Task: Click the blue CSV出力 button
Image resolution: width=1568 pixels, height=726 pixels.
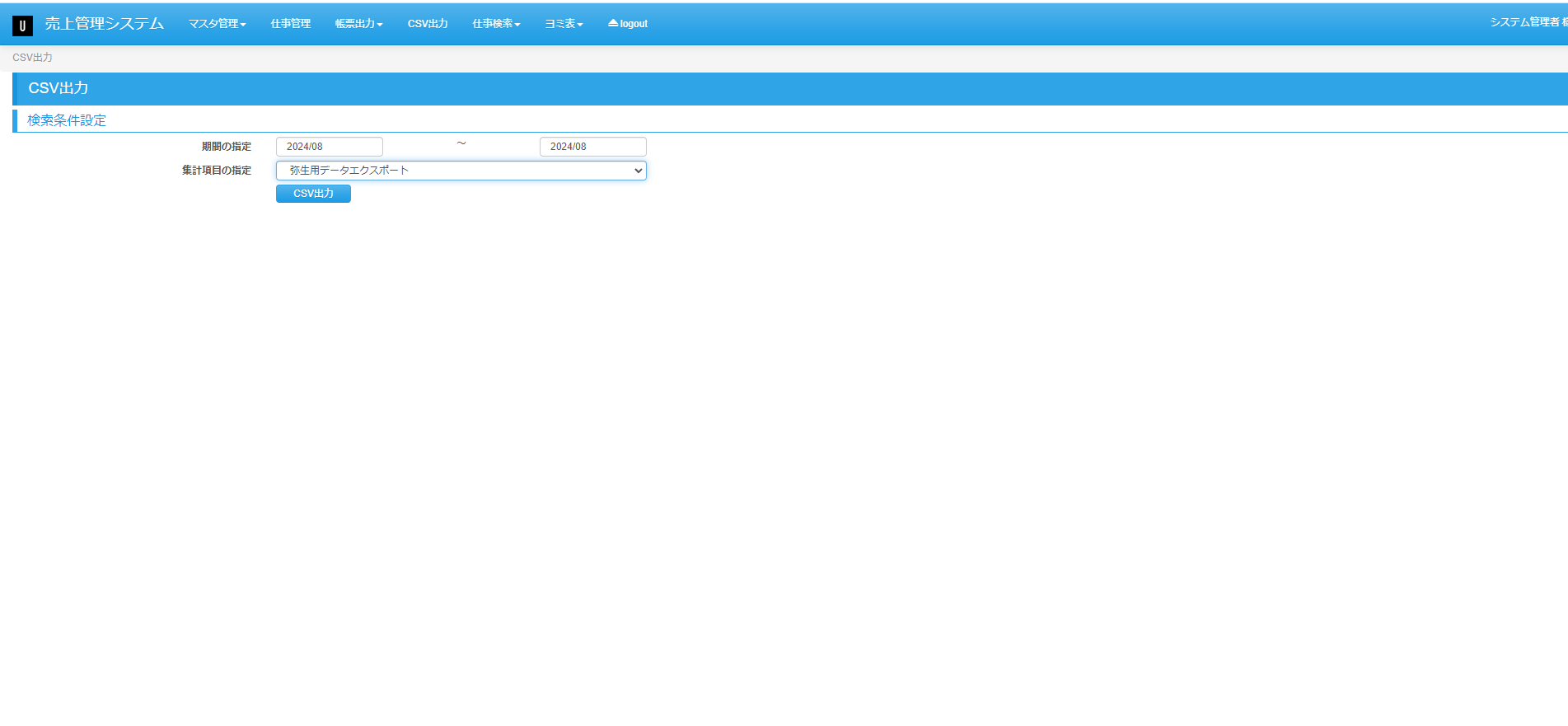Action: pos(313,194)
